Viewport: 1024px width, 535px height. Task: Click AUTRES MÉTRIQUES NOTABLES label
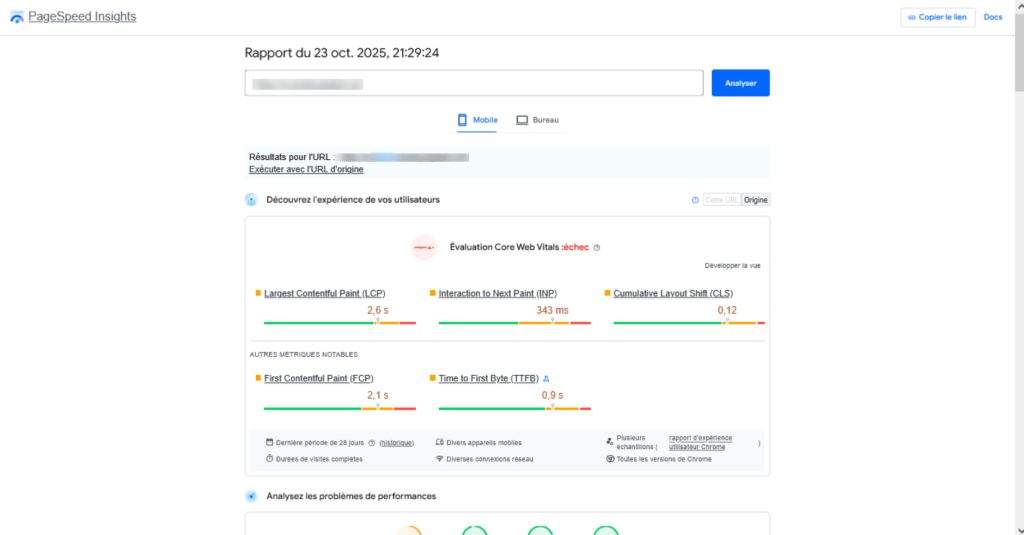(x=304, y=355)
